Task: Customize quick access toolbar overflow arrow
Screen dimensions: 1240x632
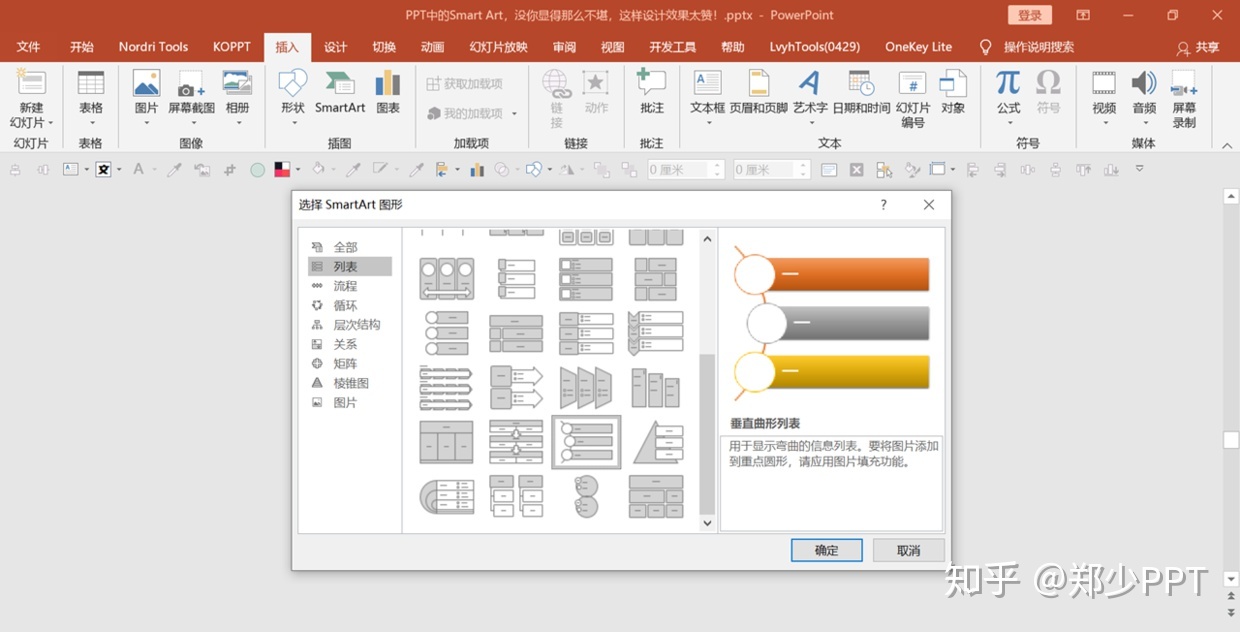Action: (x=1139, y=169)
